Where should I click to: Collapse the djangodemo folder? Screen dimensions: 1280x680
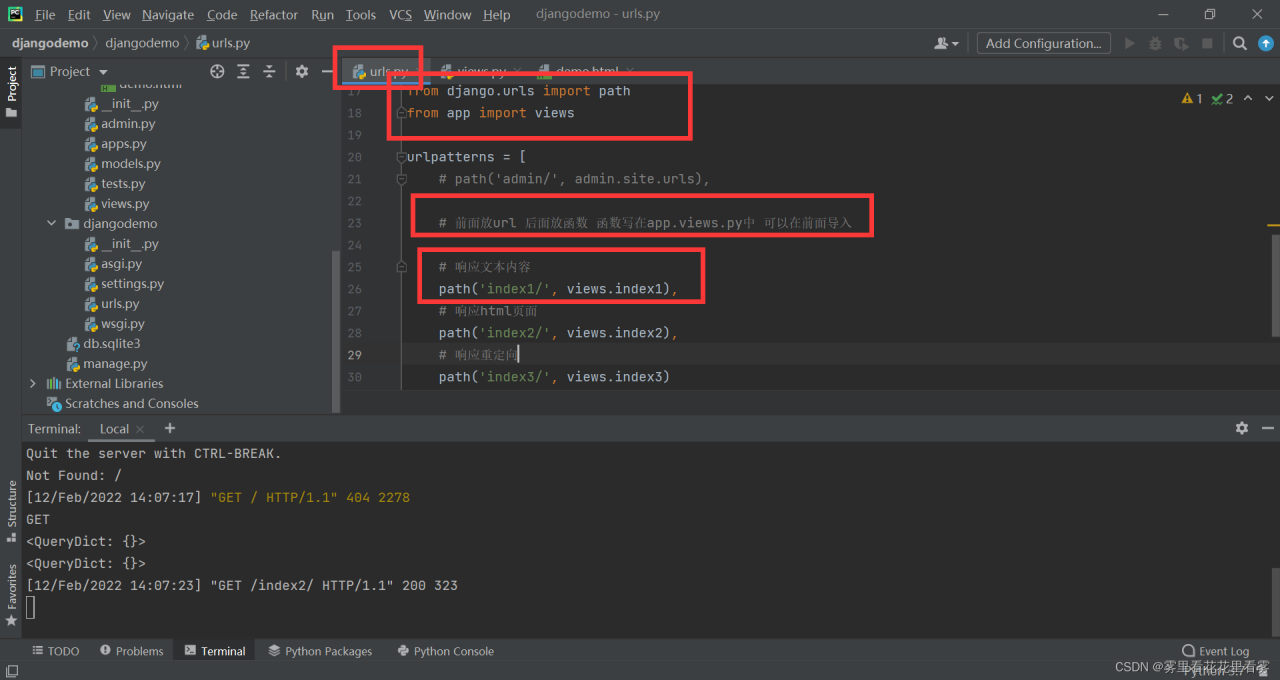[52, 224]
